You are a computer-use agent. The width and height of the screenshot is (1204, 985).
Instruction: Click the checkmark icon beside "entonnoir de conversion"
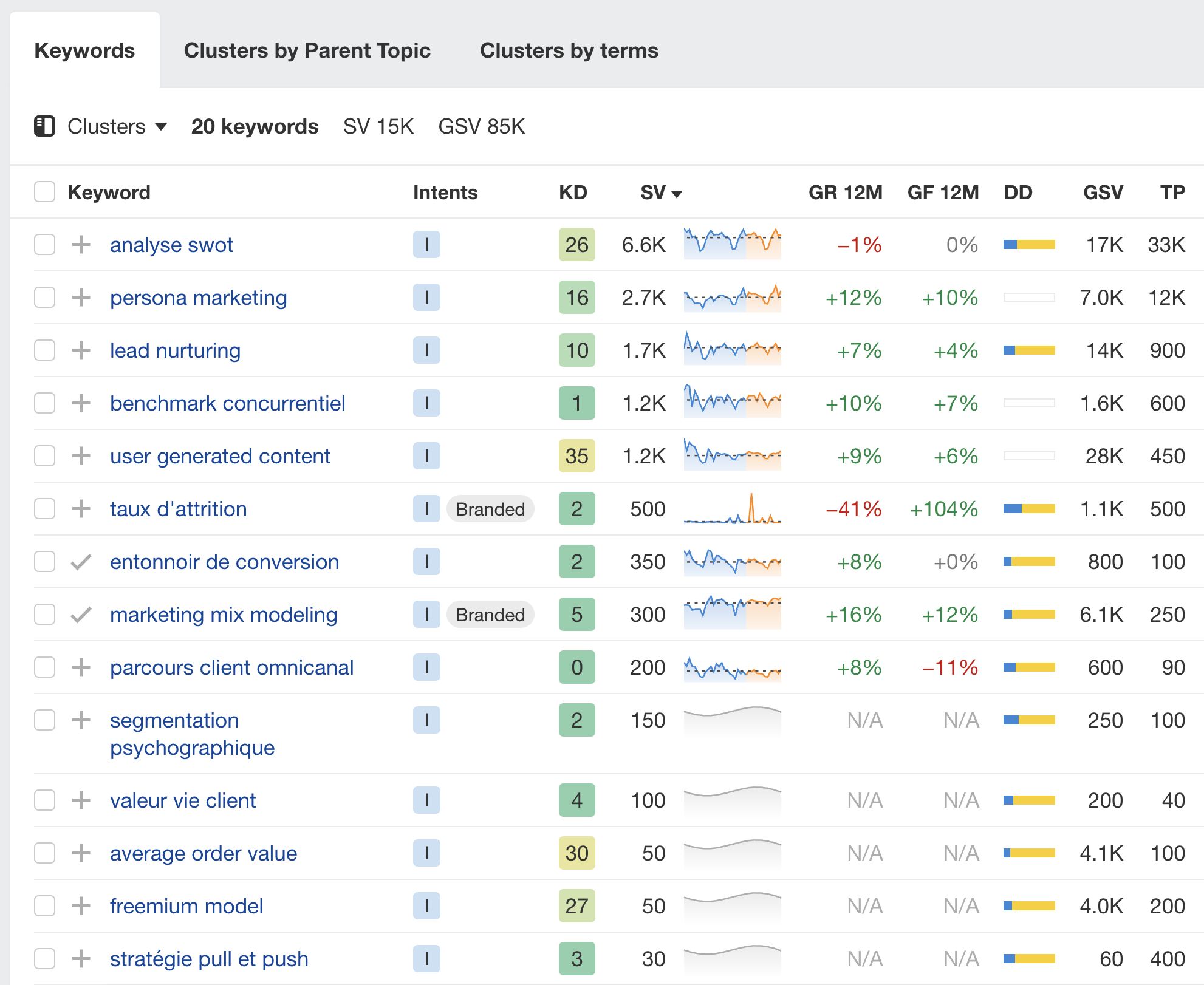[x=81, y=562]
